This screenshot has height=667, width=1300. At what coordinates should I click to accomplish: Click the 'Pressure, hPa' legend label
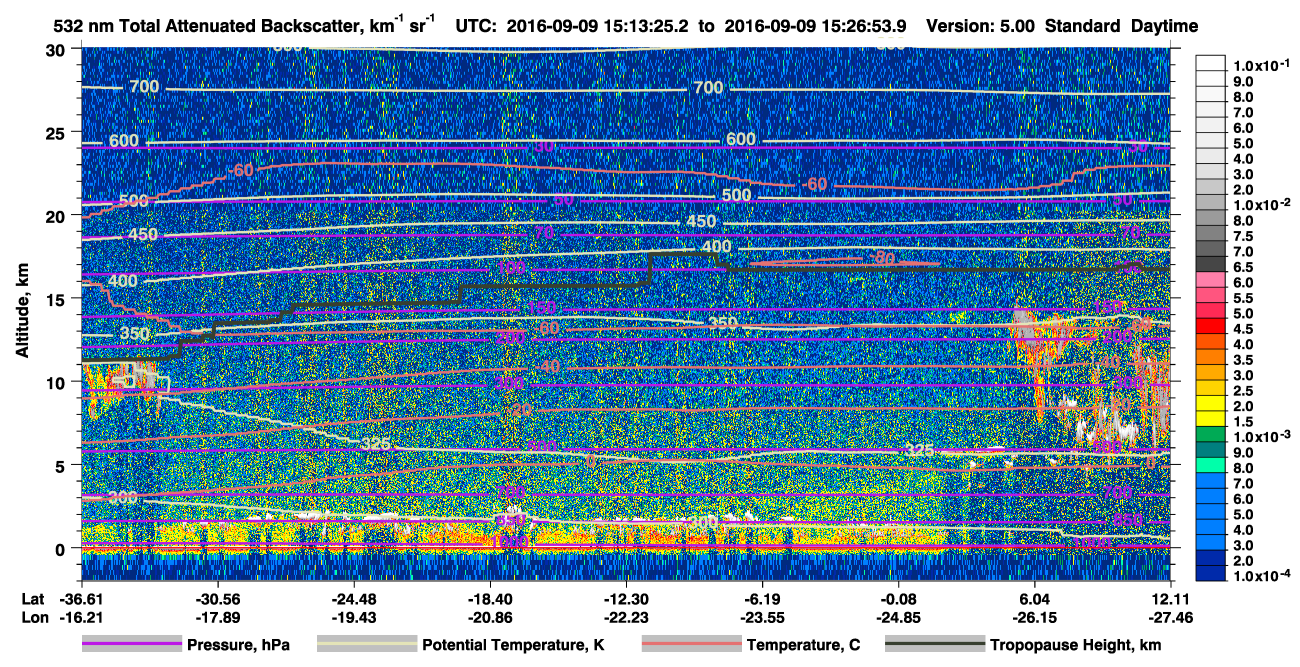(x=238, y=646)
